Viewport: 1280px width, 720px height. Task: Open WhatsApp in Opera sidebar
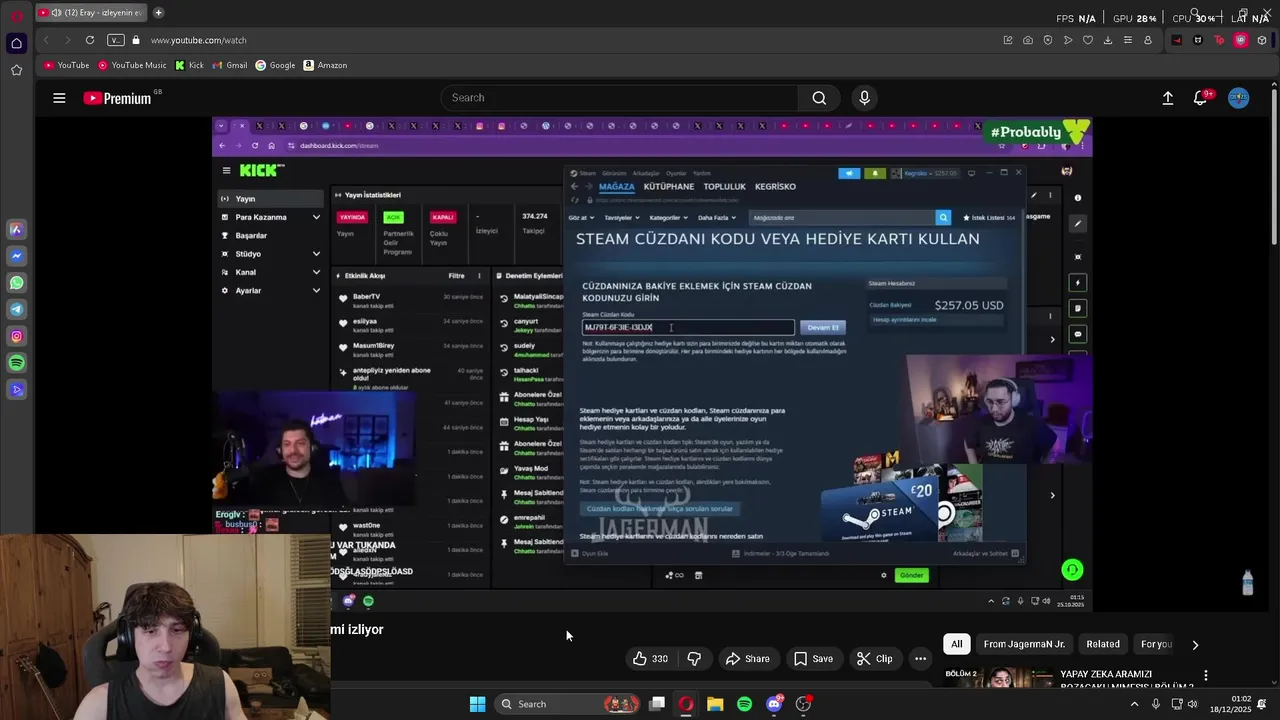[x=16, y=283]
